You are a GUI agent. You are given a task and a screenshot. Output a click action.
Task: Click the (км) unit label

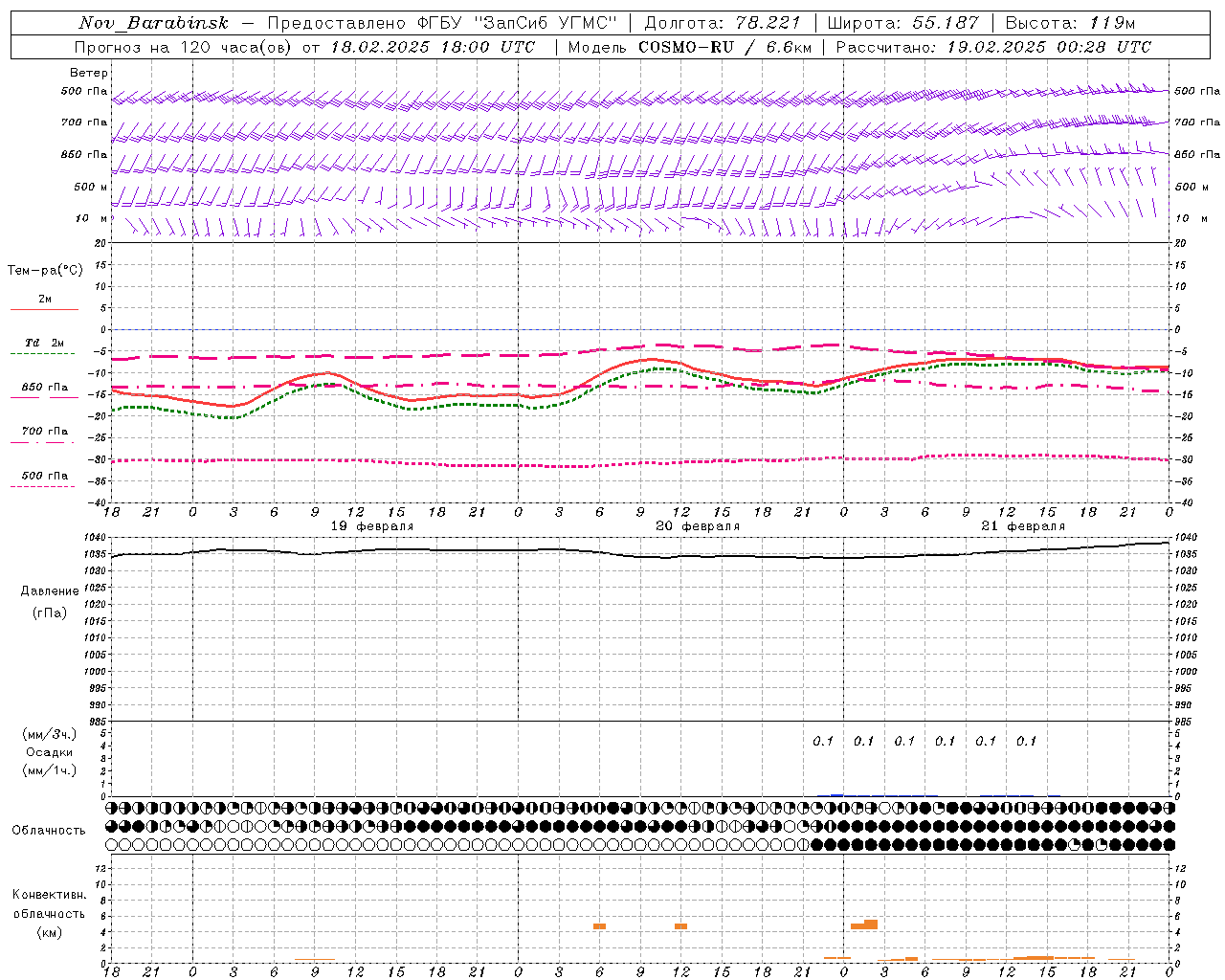click(50, 932)
